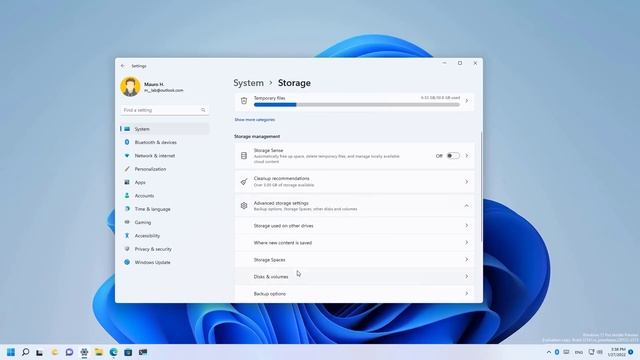
Task: Open Storage used on other drives chevron
Action: [467, 225]
